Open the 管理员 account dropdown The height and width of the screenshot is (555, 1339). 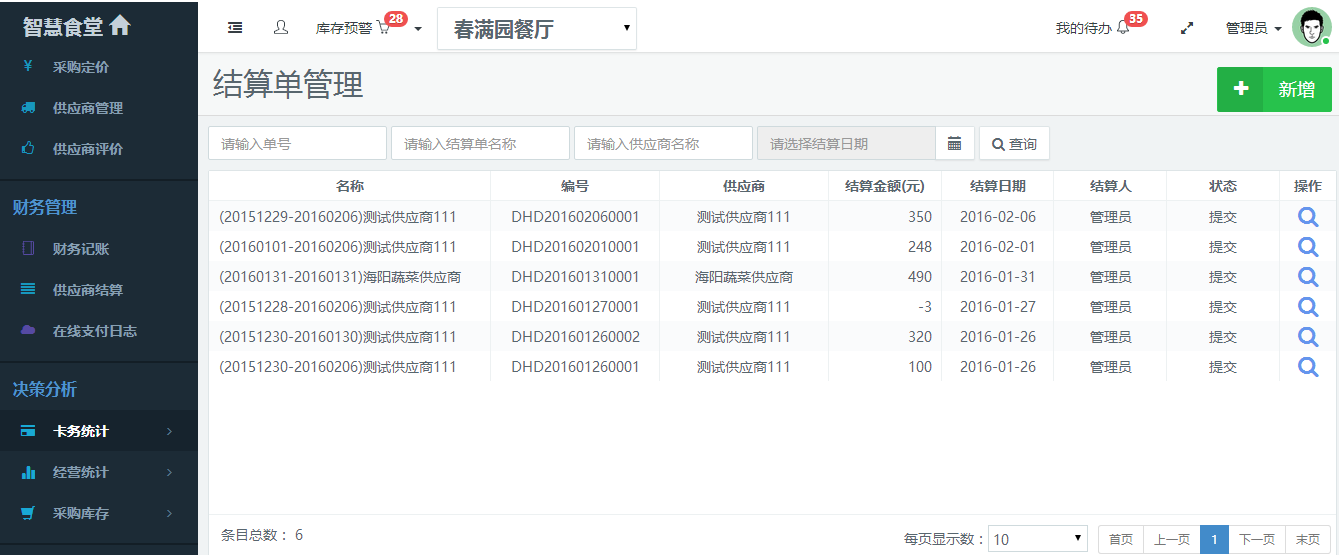(x=1254, y=29)
